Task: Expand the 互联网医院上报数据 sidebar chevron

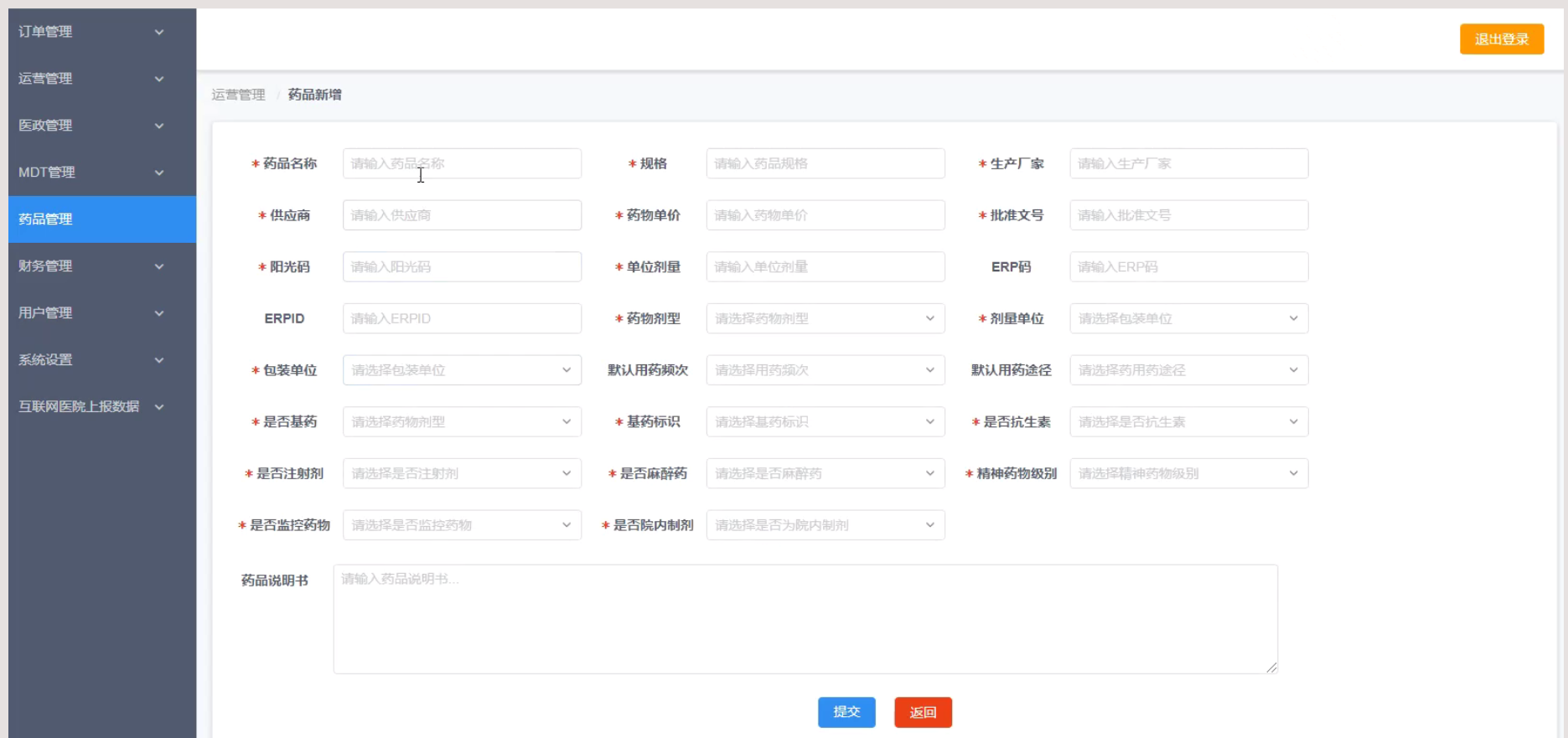Action: click(159, 407)
